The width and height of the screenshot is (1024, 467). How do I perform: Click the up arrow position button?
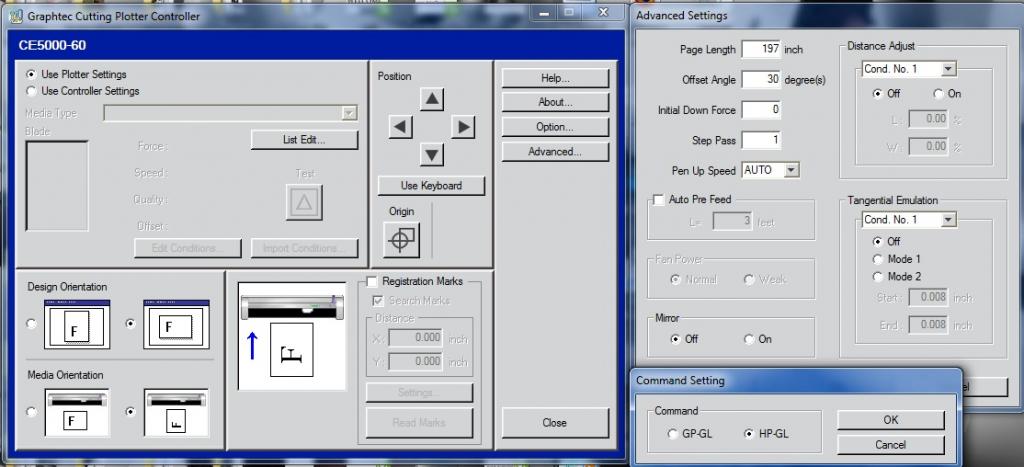(431, 99)
